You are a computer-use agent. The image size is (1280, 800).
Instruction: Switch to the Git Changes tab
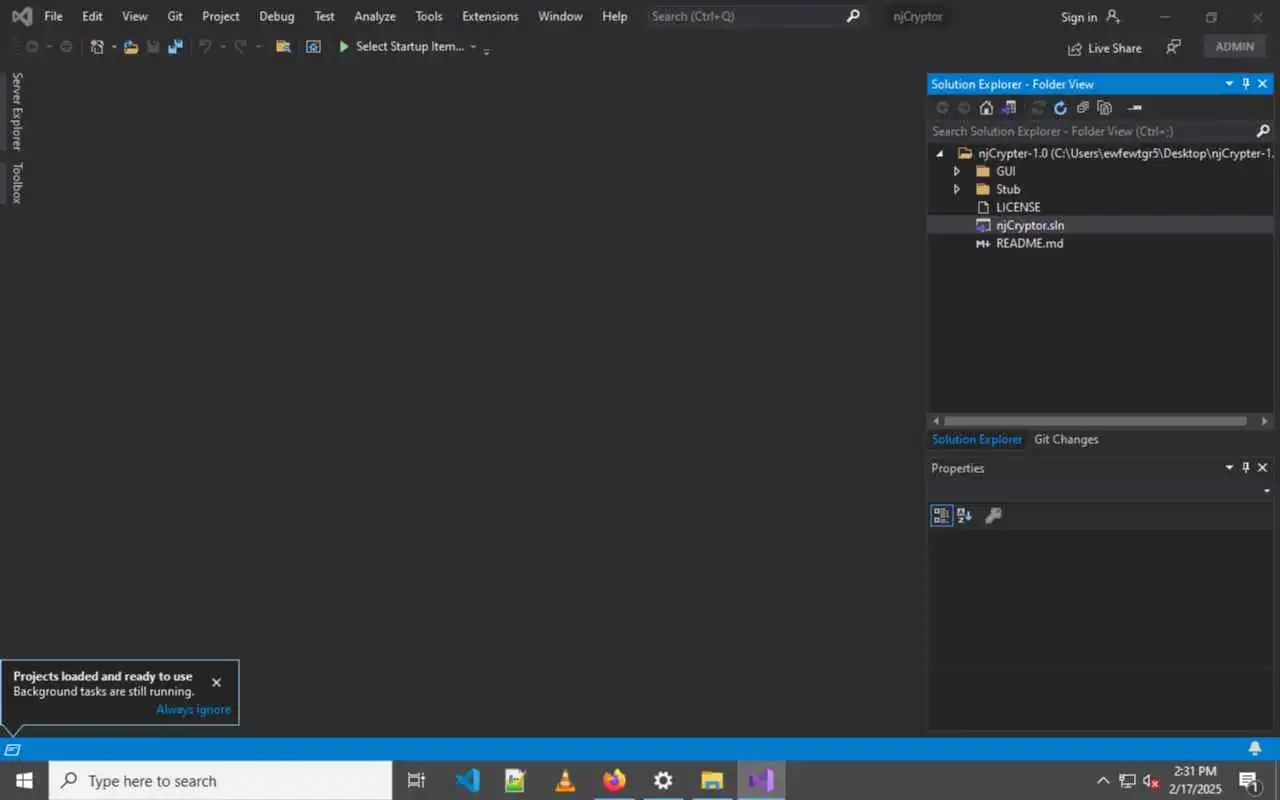(1066, 439)
